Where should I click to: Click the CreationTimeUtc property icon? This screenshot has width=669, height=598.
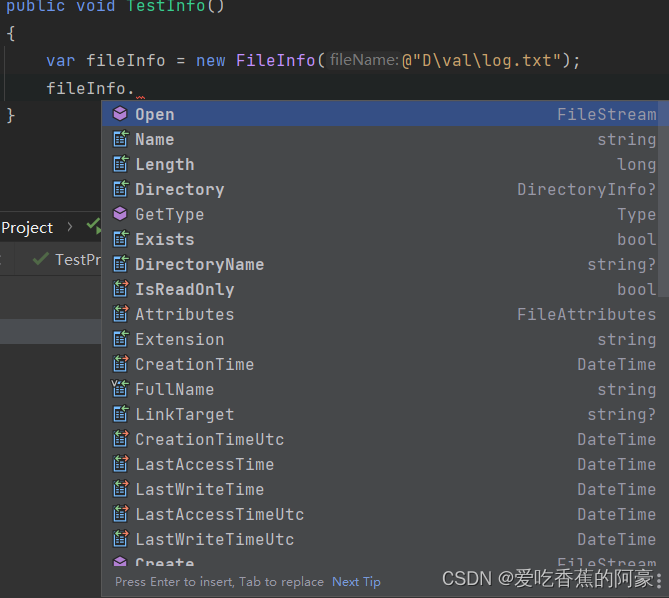pos(120,438)
